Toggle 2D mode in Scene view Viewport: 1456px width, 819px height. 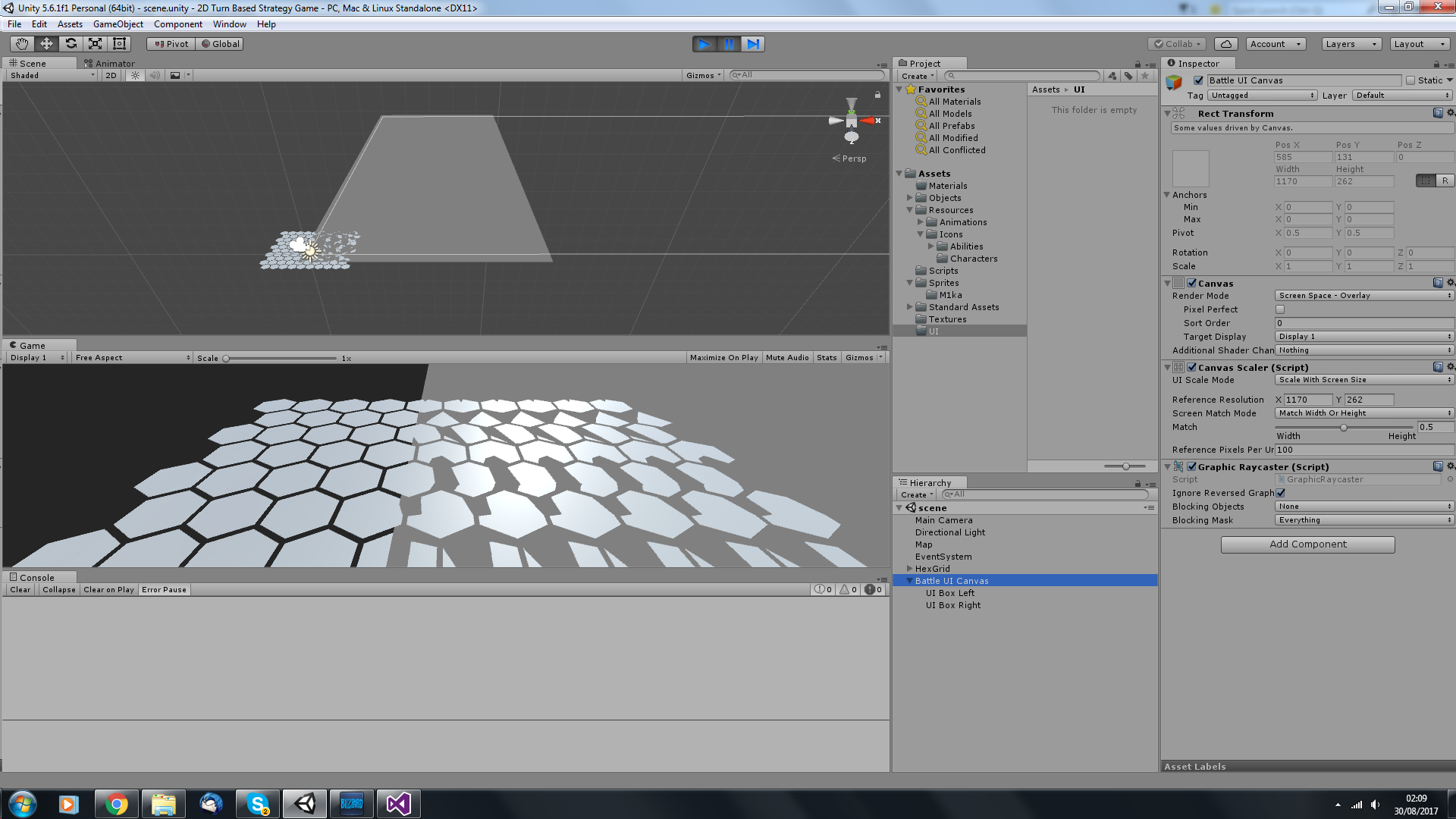[x=111, y=75]
